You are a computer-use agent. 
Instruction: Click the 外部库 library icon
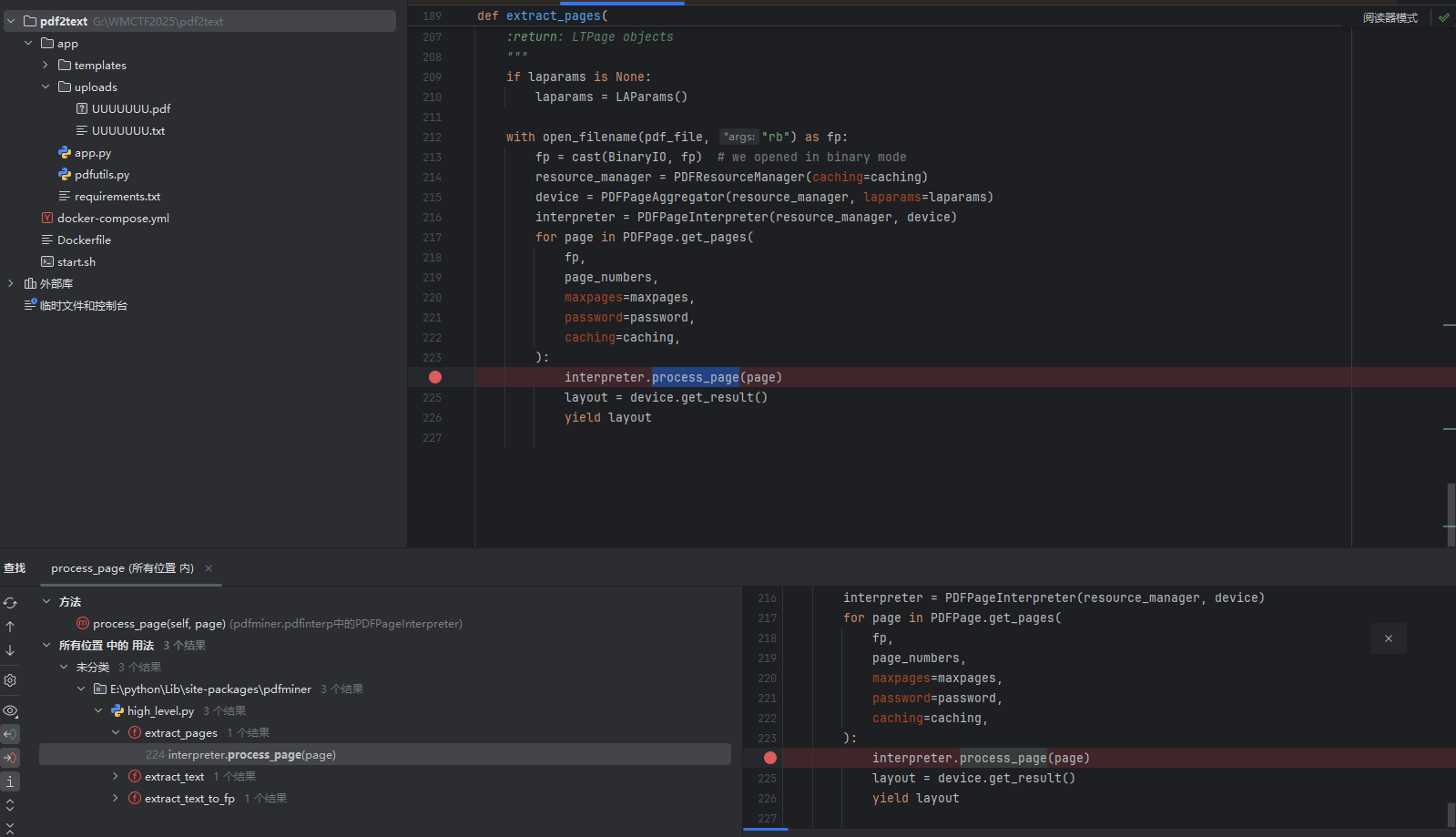click(x=30, y=283)
